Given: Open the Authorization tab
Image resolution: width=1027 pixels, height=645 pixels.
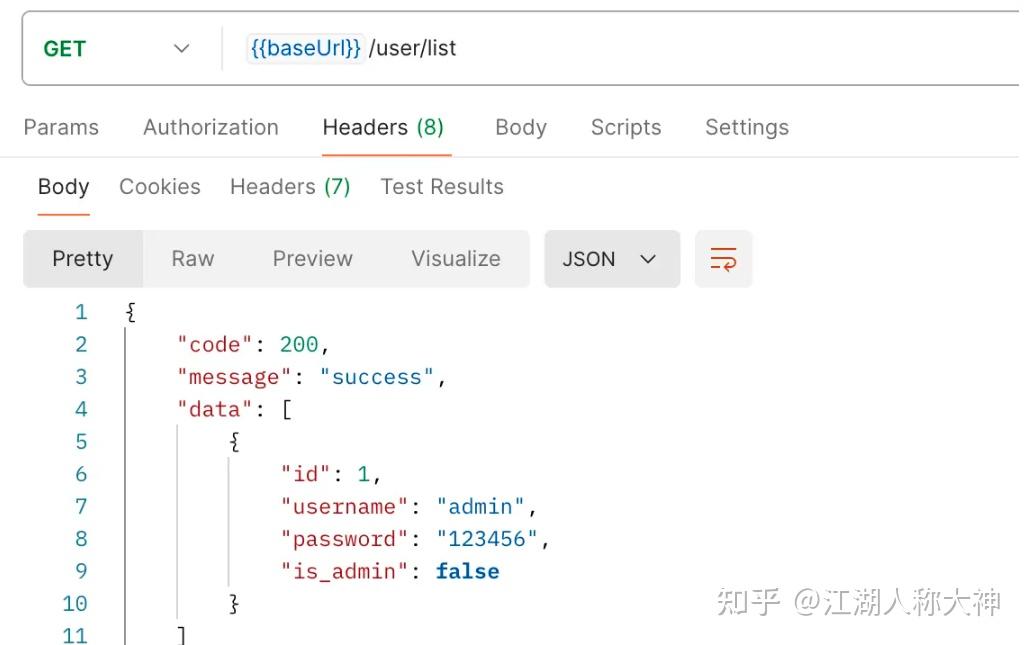Looking at the screenshot, I should tap(210, 127).
